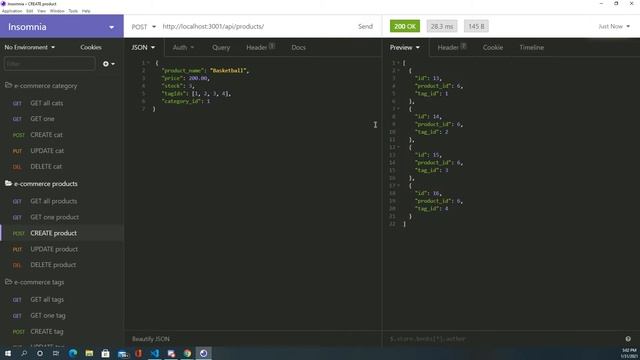Collapse the response object at line 12
This screenshot has width=640, height=360.
coord(398,147)
